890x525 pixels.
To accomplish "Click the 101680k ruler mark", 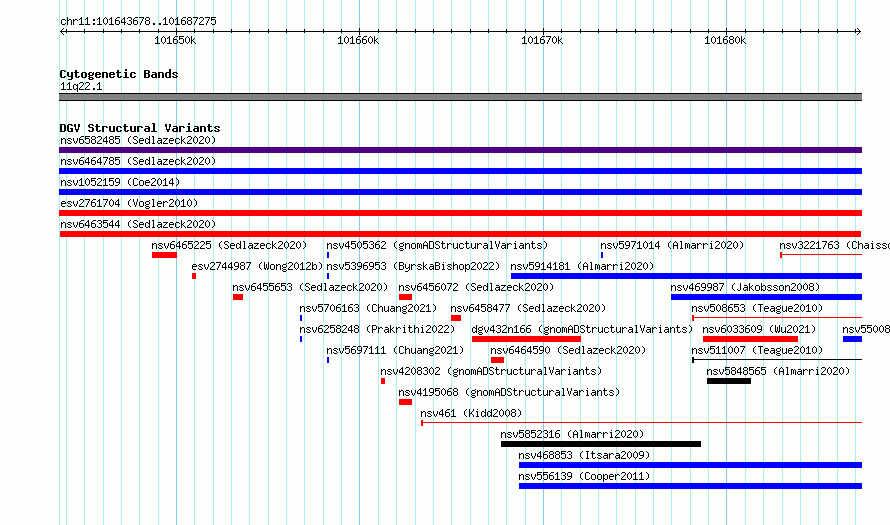I will click(x=725, y=40).
